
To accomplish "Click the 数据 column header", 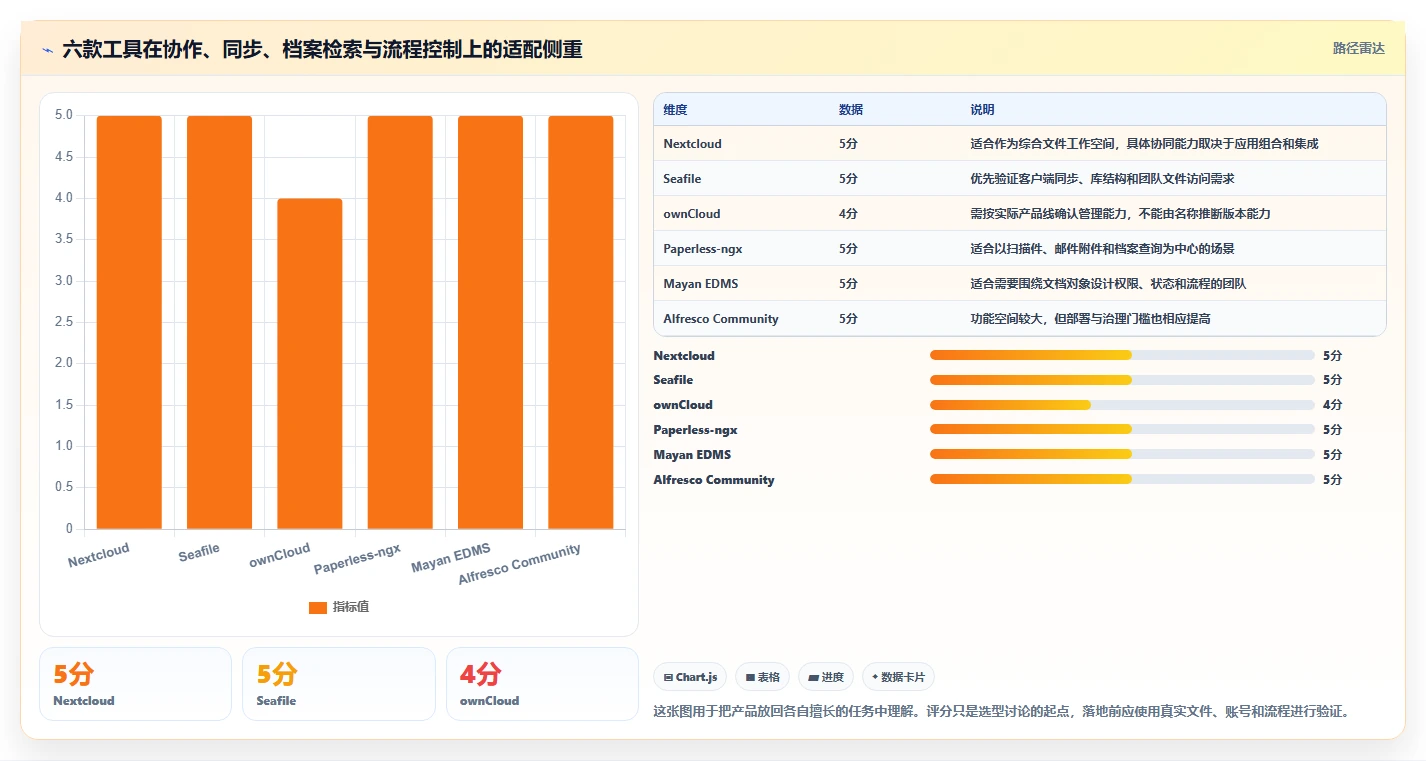I will [851, 110].
